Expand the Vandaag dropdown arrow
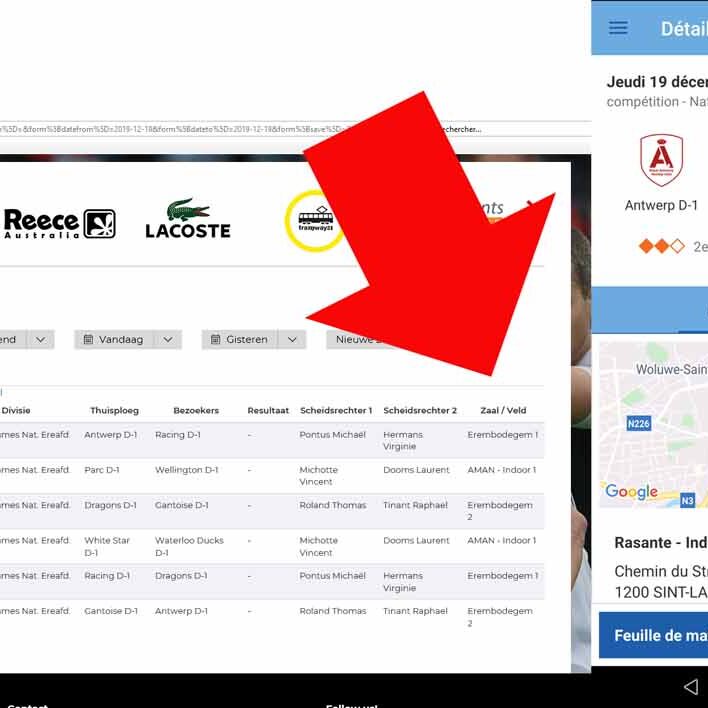 pyautogui.click(x=168, y=340)
